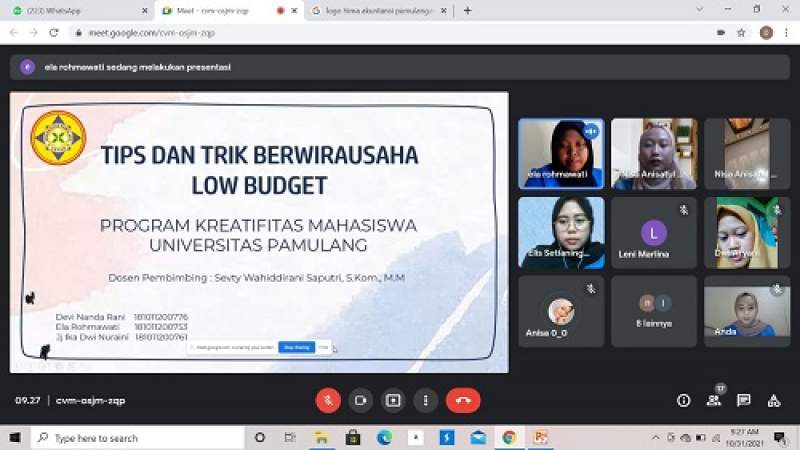
Task: Open Task View on the taskbar
Action: tap(290, 438)
